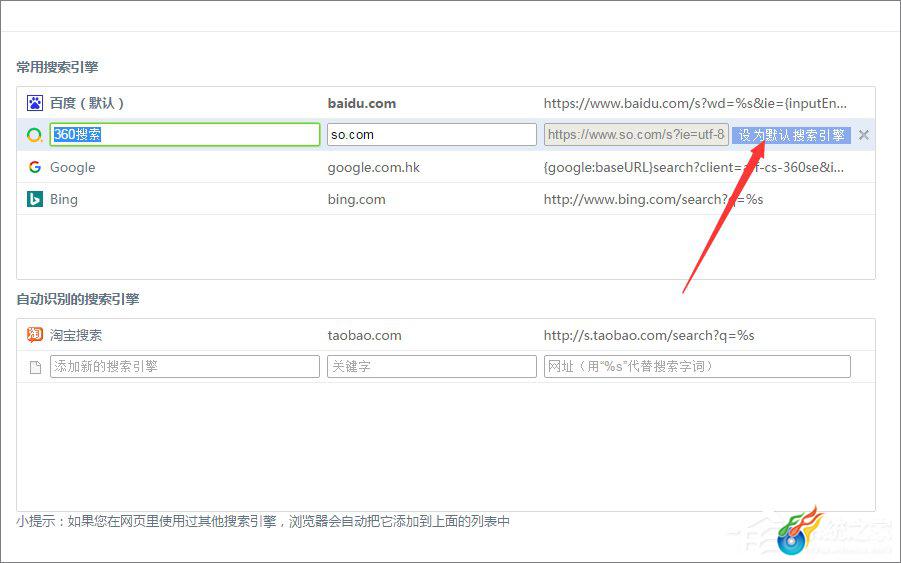901x563 pixels.
Task: Select the 百度（默认）row name
Action: 87,103
